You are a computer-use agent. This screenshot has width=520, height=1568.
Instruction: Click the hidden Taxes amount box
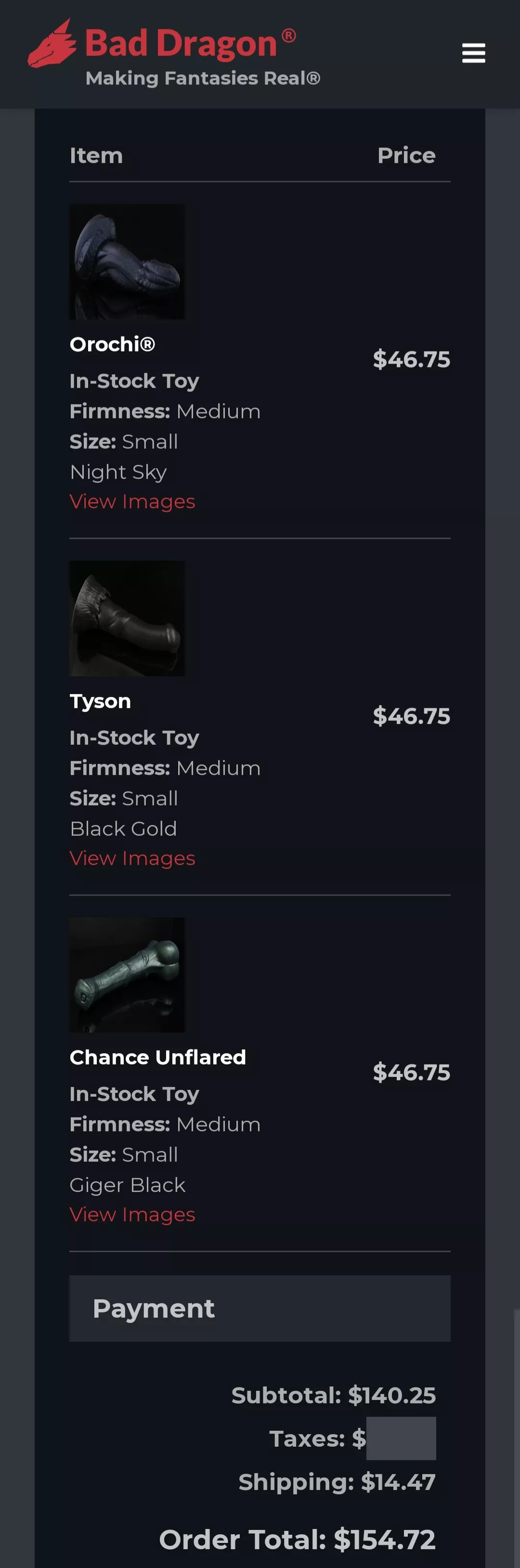(401, 1438)
